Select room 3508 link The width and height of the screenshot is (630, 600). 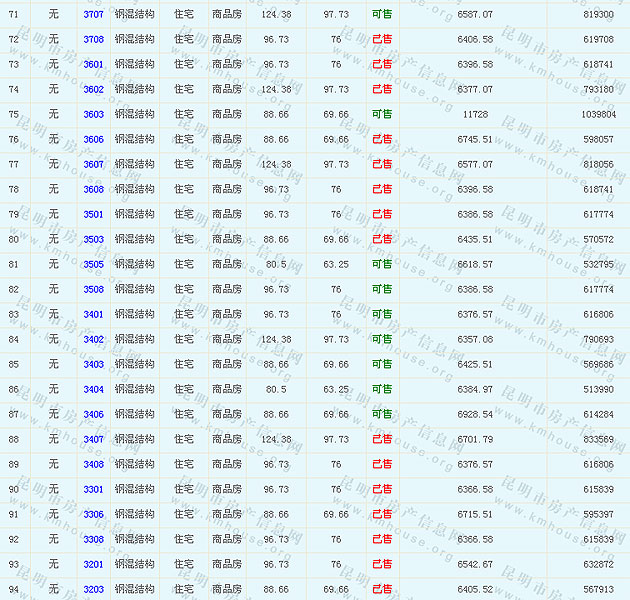click(x=93, y=290)
